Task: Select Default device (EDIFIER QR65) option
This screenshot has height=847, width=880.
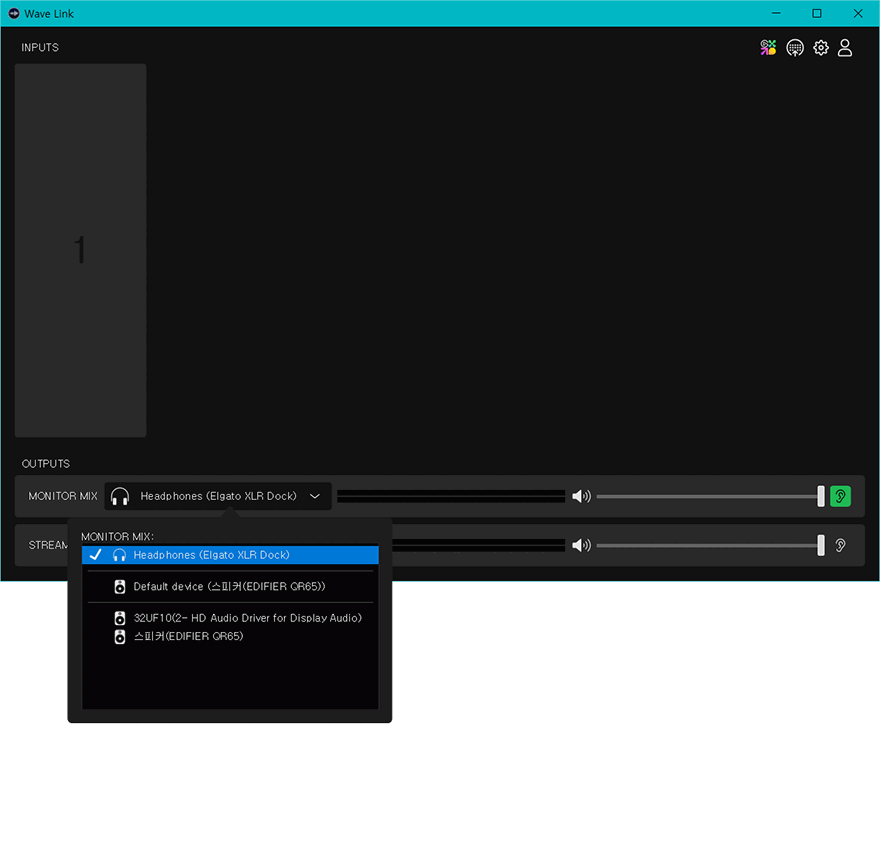Action: coord(230,587)
